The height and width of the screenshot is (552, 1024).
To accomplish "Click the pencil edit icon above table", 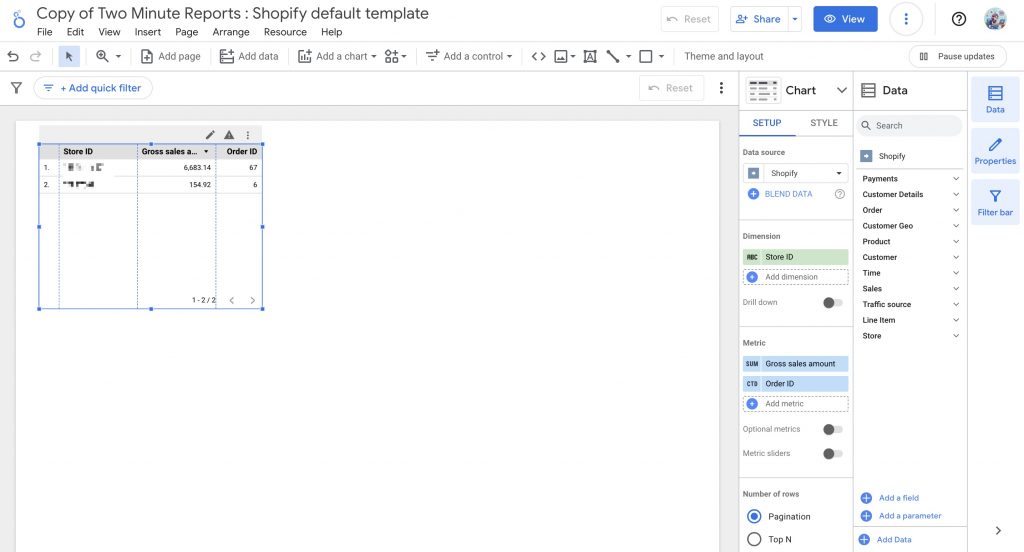I will click(210, 135).
